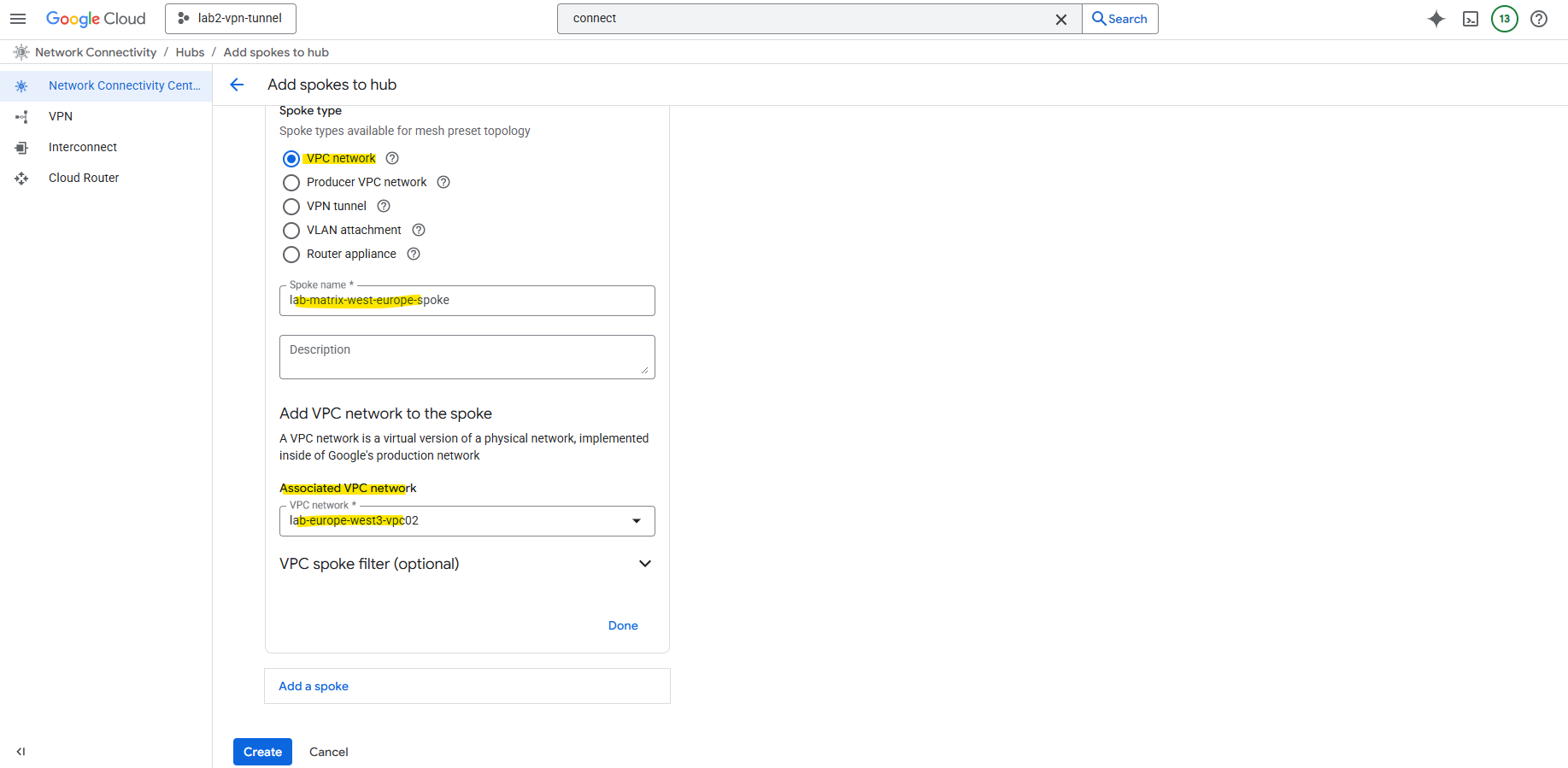Open the VPC network dropdown
The height and width of the screenshot is (768, 1568).
(467, 521)
